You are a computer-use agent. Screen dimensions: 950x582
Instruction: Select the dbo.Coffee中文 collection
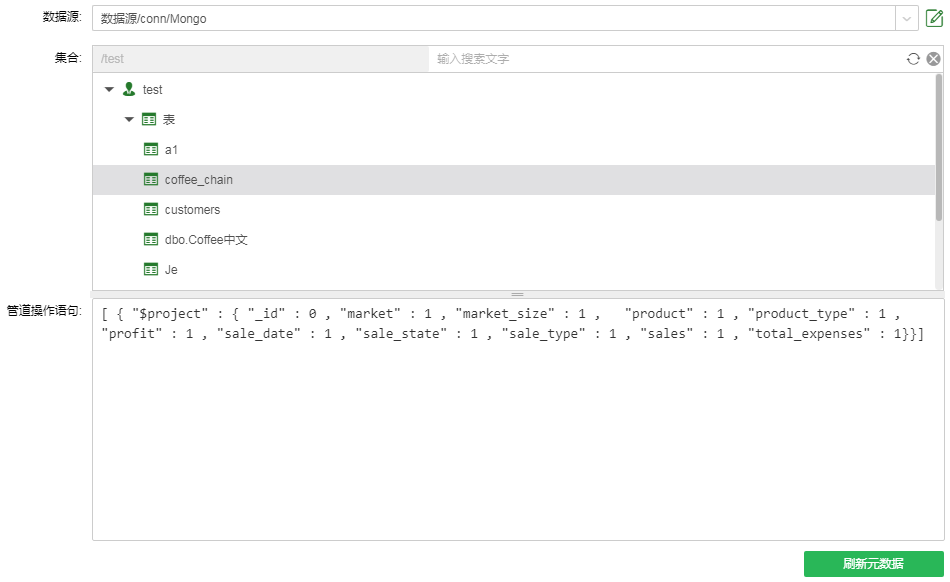click(514, 240)
